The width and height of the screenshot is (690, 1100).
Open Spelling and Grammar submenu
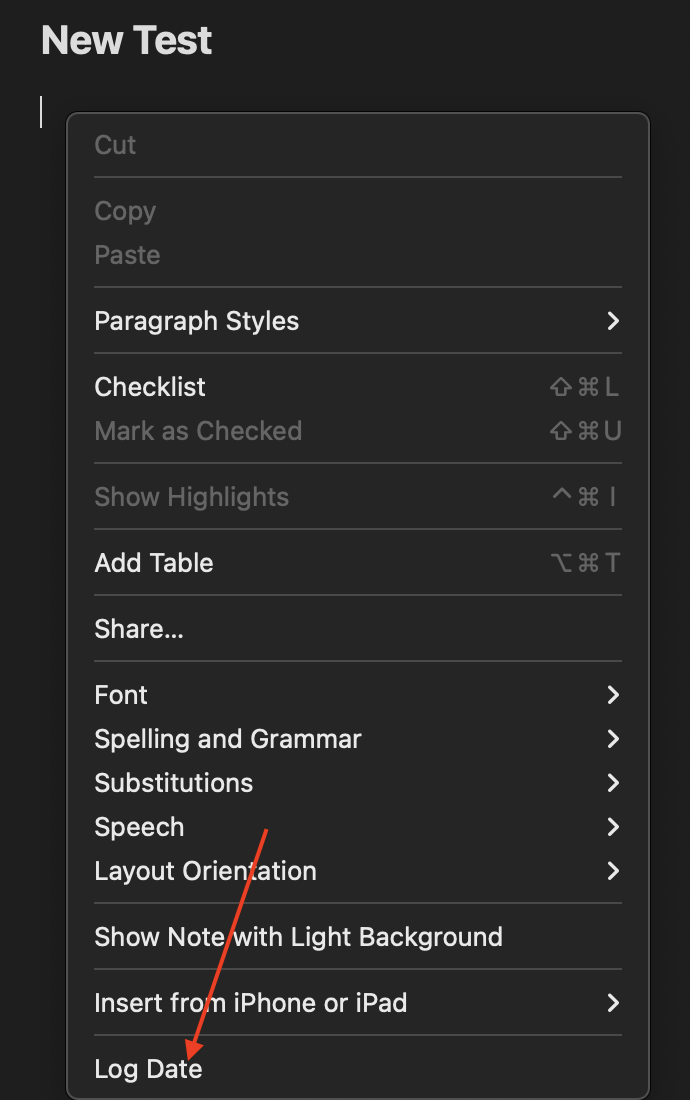(x=228, y=739)
